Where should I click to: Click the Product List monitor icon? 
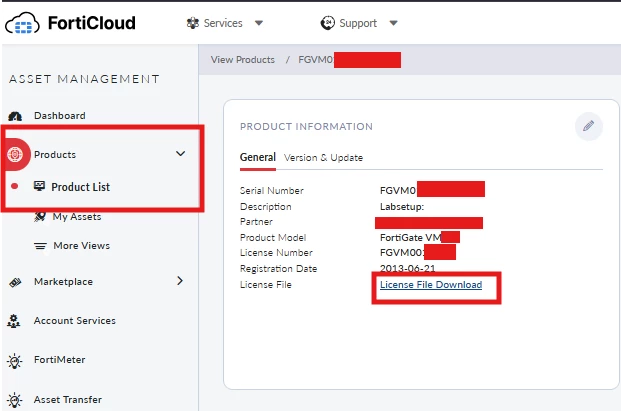(x=39, y=186)
